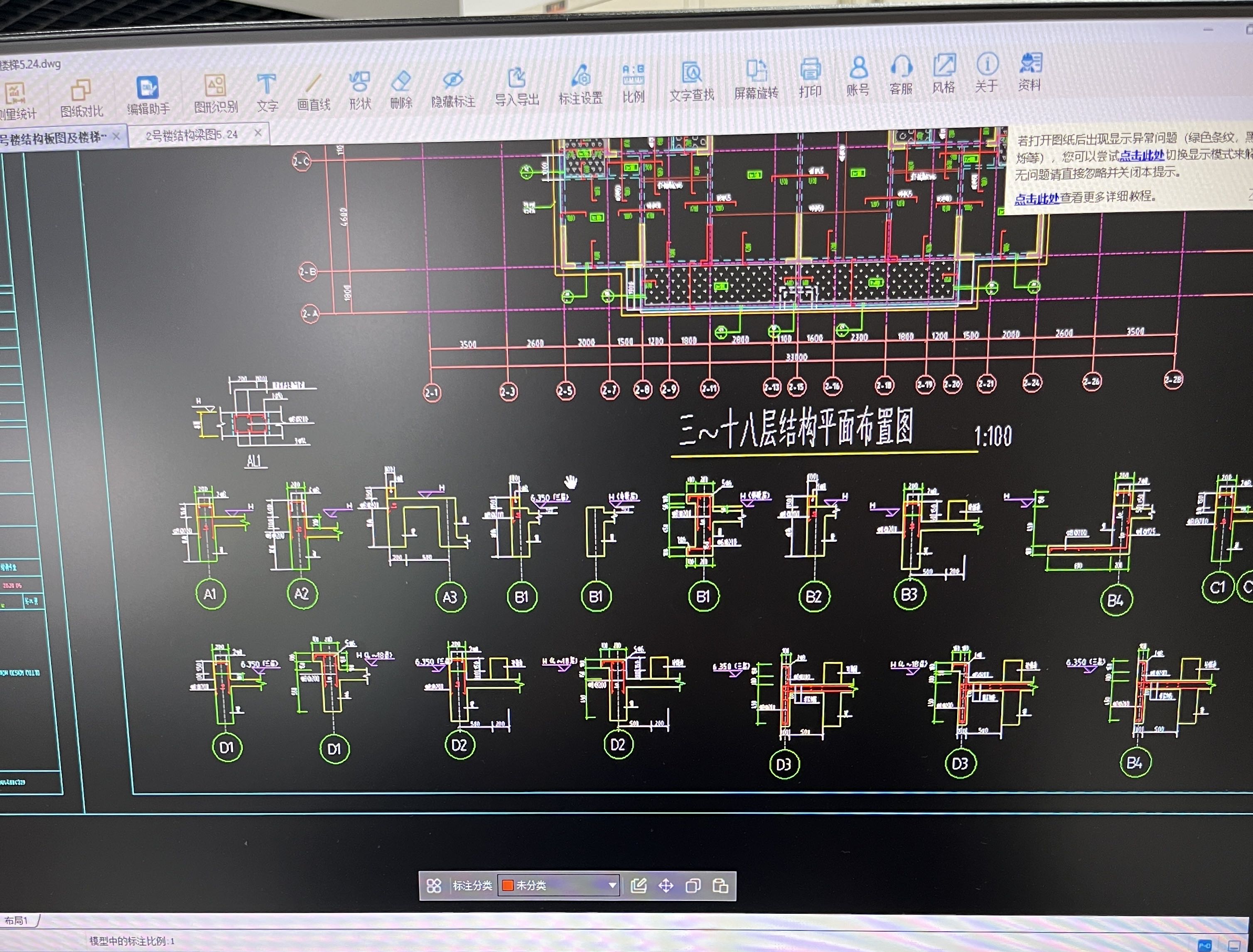
Task: Open 导入导出 import/export
Action: 516,86
